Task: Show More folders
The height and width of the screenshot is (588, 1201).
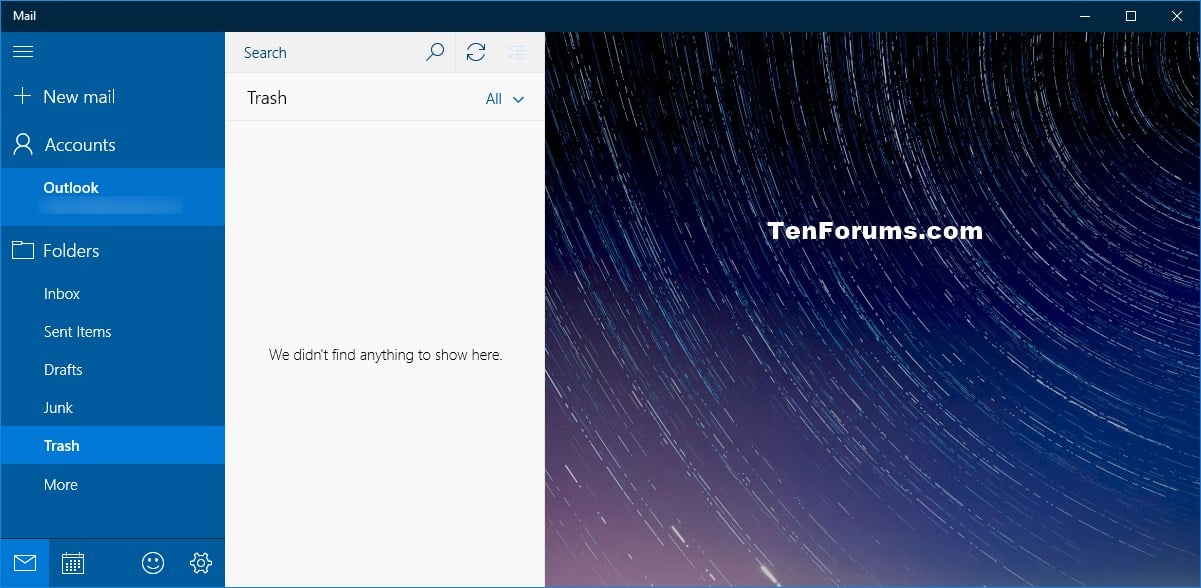Action: coord(112,484)
